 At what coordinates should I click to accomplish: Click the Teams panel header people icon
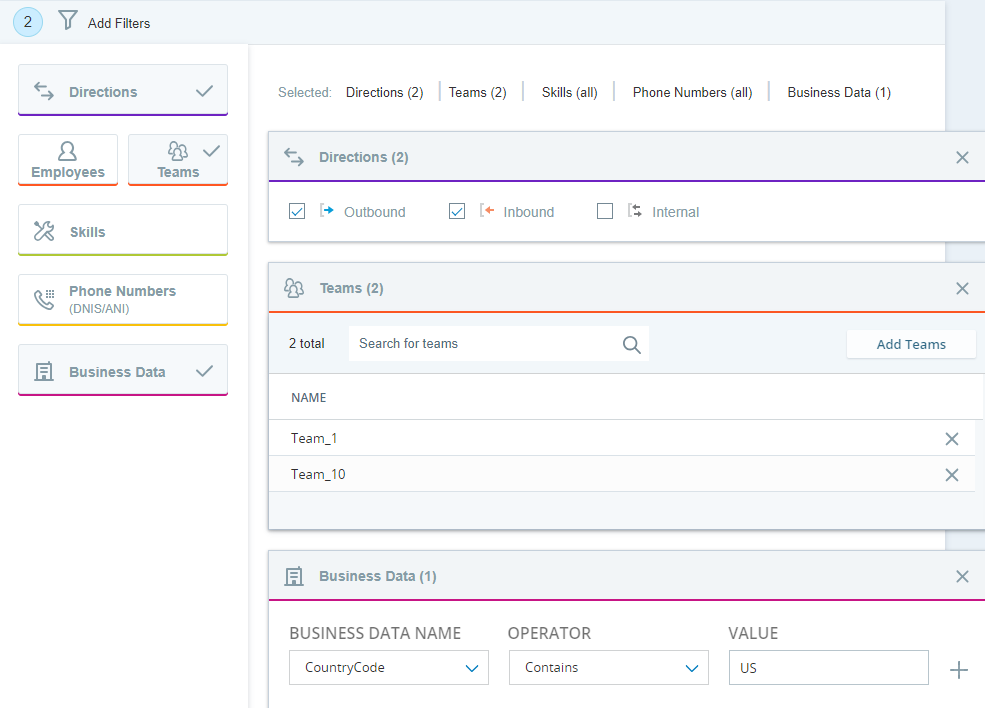[x=294, y=288]
